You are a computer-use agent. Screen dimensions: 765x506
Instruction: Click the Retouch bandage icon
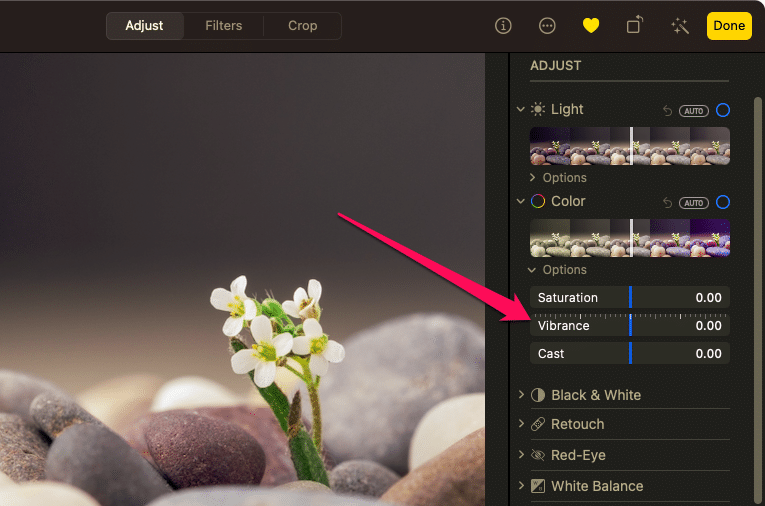click(538, 425)
